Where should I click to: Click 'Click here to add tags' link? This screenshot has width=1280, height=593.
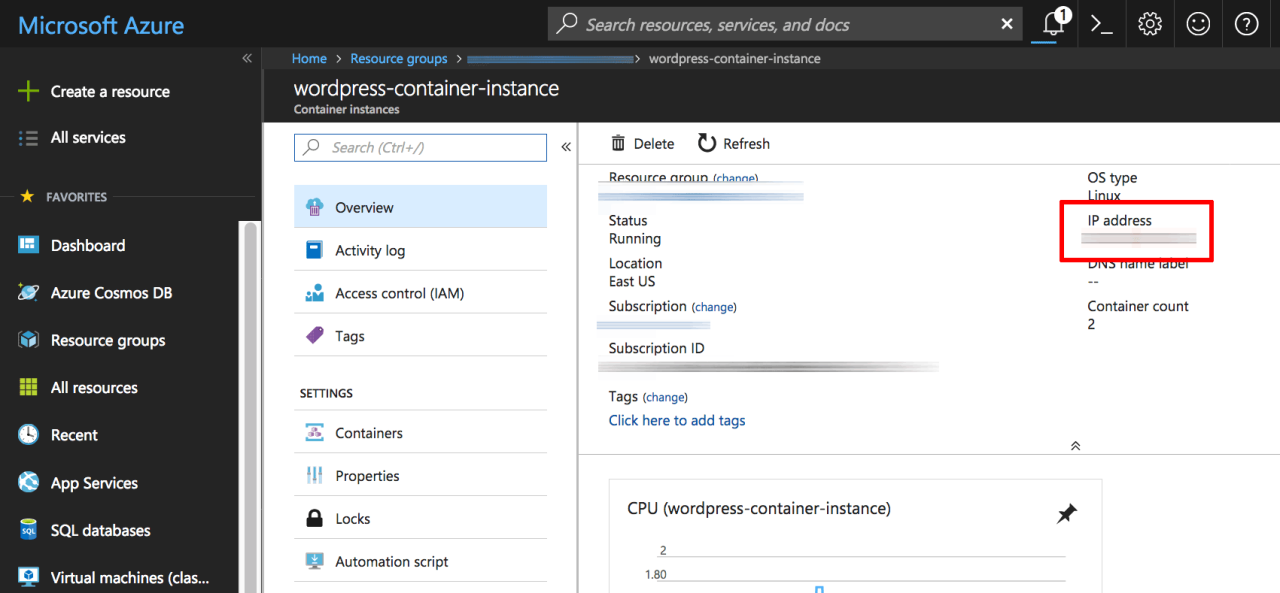click(x=677, y=421)
